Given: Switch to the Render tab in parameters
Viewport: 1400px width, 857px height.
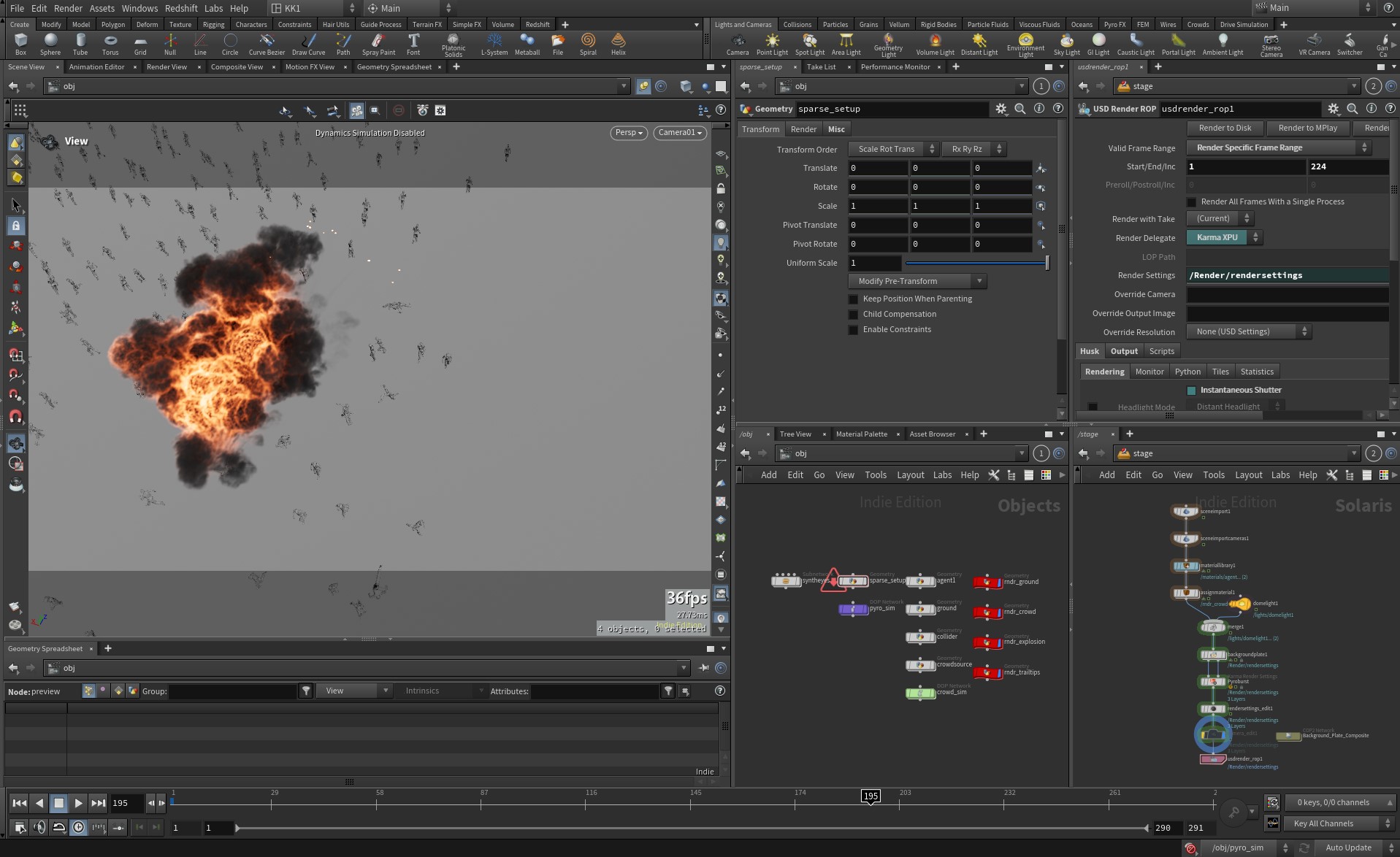Looking at the screenshot, I should [x=803, y=129].
